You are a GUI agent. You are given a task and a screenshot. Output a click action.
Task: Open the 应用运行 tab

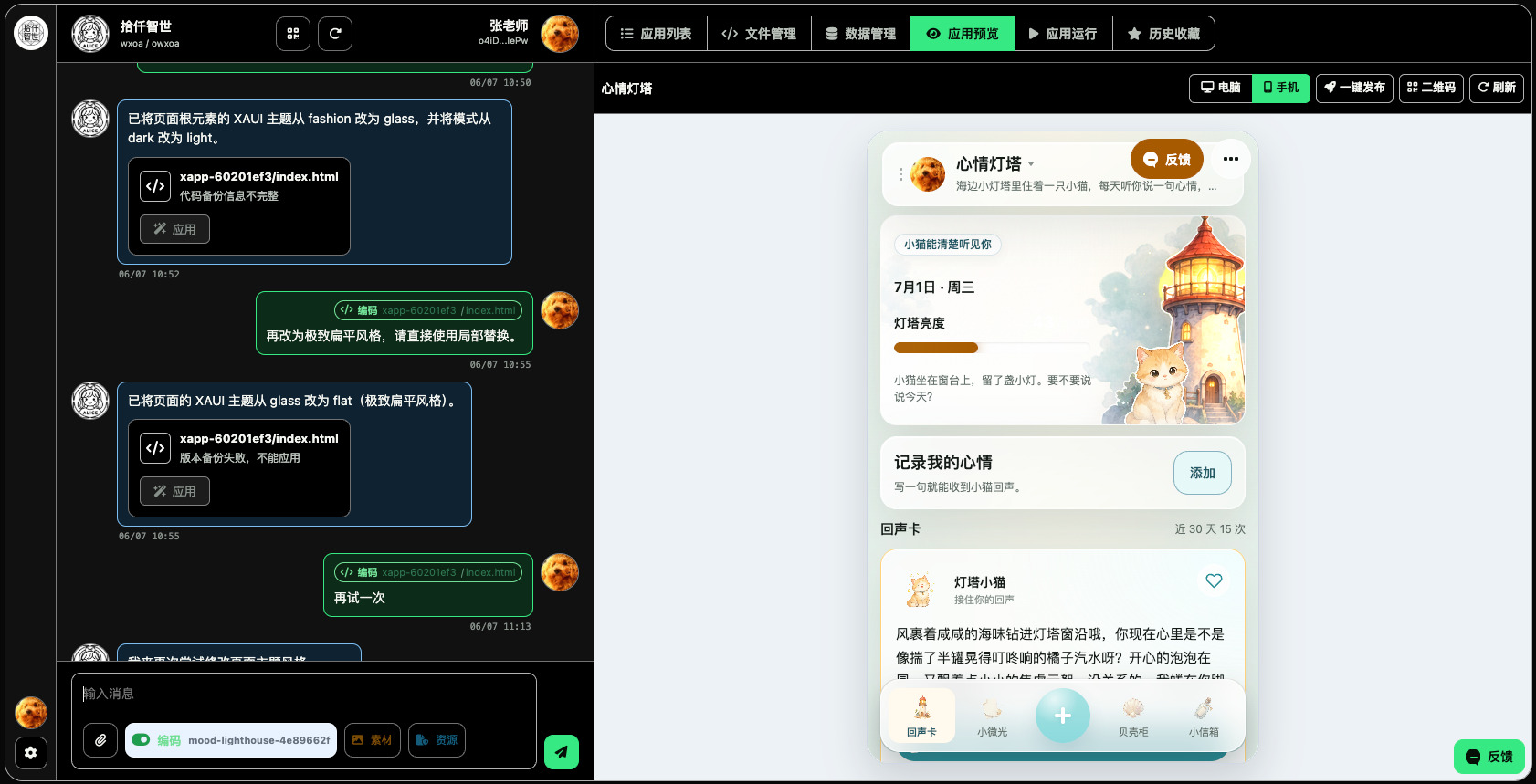point(1063,34)
